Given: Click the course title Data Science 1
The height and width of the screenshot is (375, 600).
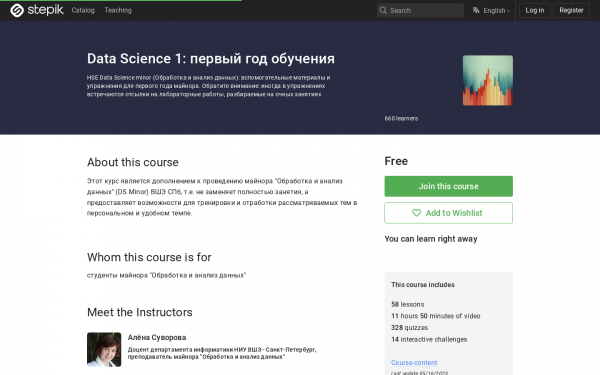Looking at the screenshot, I should [x=211, y=59].
